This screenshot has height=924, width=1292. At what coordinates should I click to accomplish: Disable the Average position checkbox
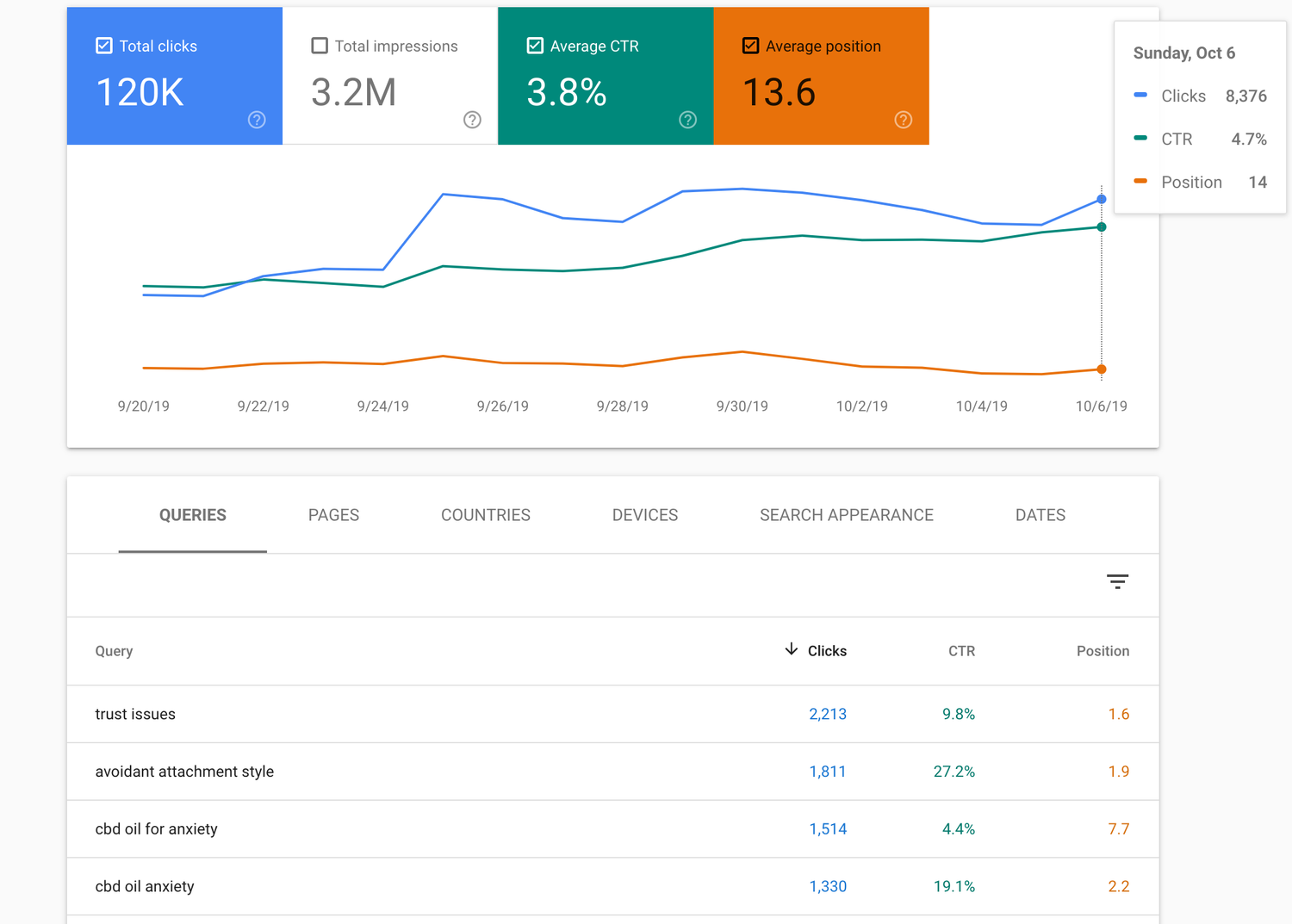(750, 46)
